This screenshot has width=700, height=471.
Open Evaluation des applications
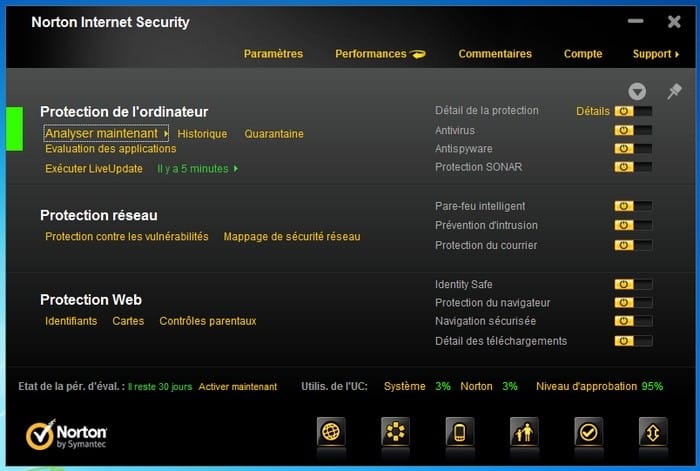[111, 149]
